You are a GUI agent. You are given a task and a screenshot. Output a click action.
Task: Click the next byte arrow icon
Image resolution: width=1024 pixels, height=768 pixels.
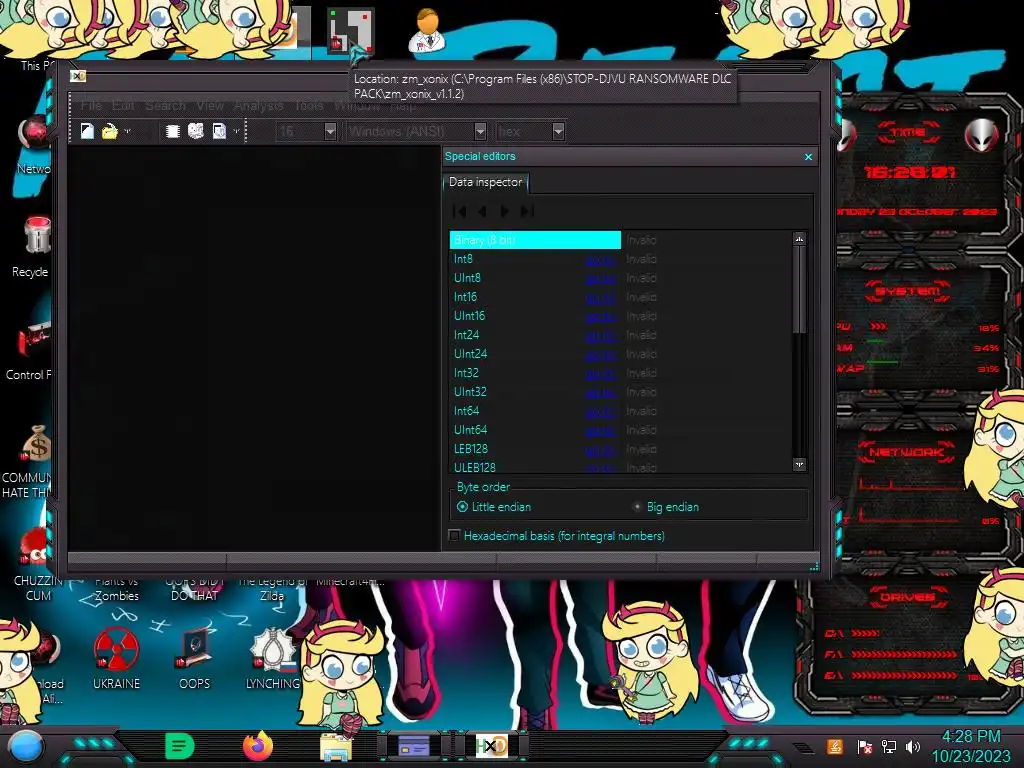click(x=504, y=211)
